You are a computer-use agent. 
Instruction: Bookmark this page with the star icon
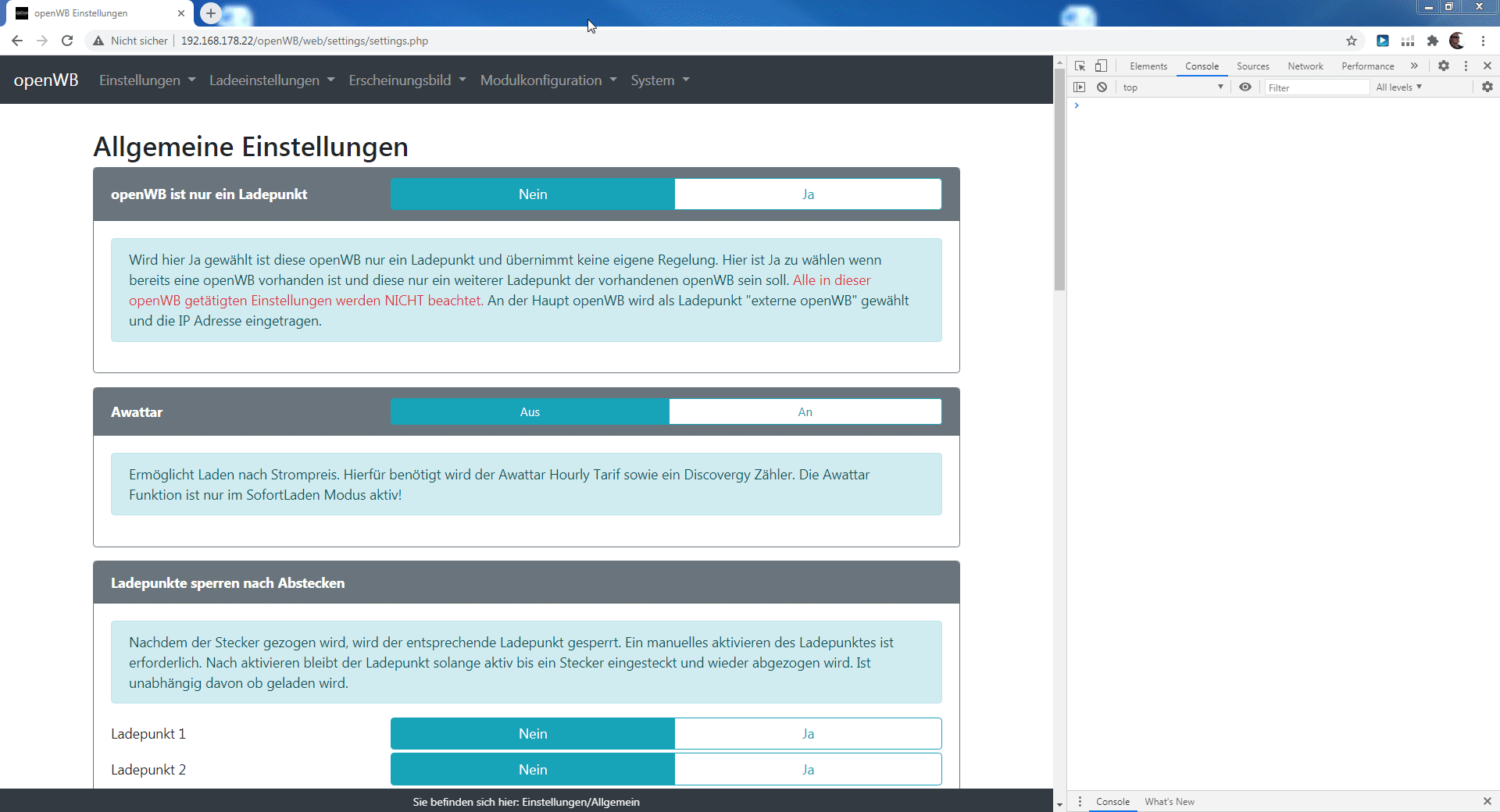(1352, 41)
